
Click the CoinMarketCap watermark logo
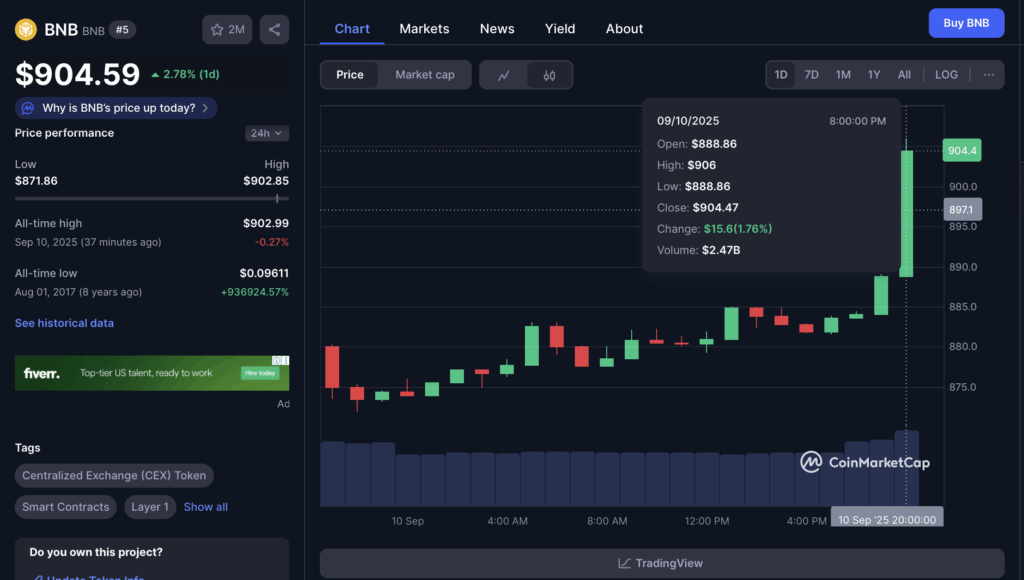click(864, 462)
